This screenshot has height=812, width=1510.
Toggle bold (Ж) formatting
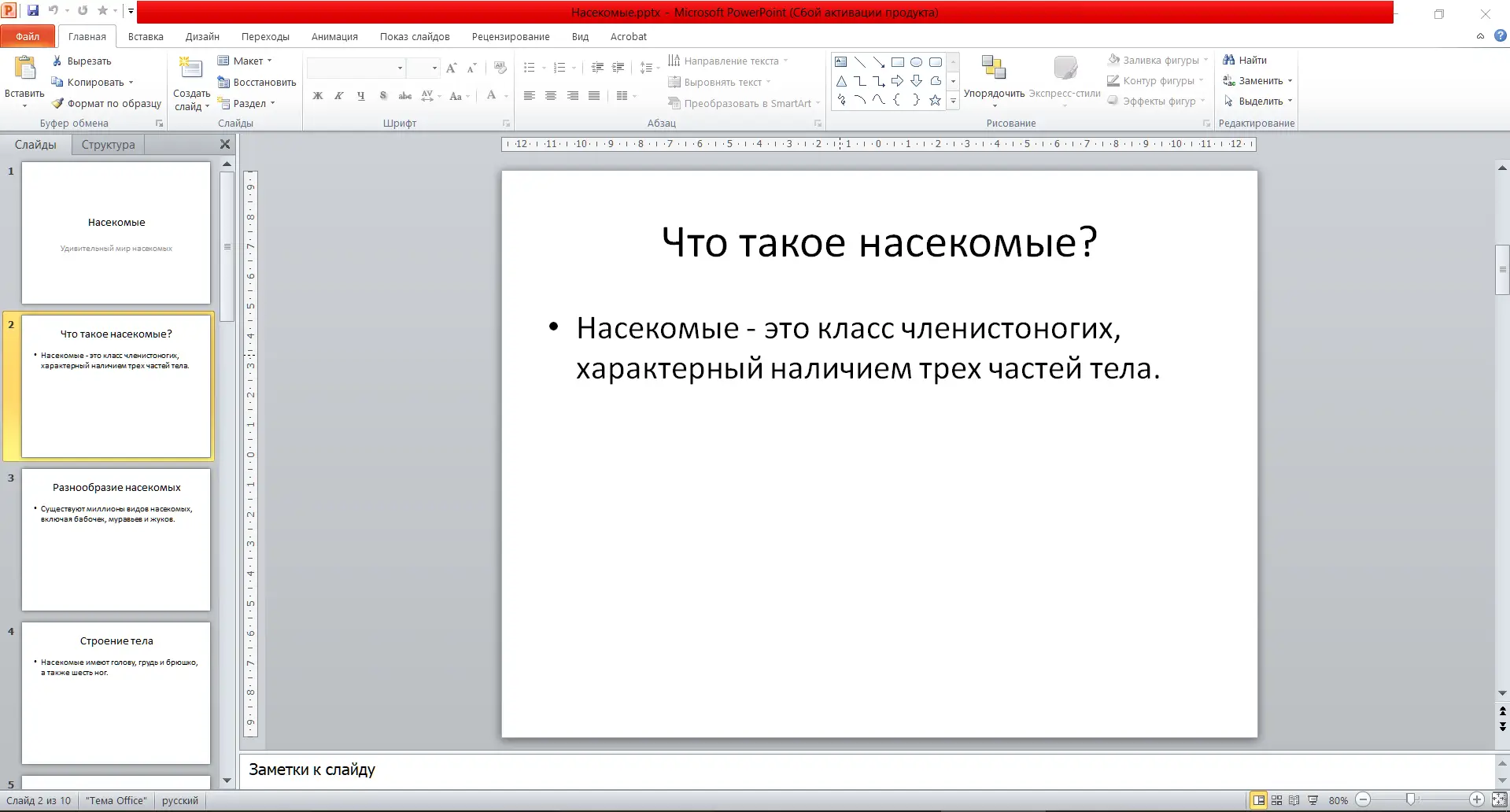[x=318, y=96]
